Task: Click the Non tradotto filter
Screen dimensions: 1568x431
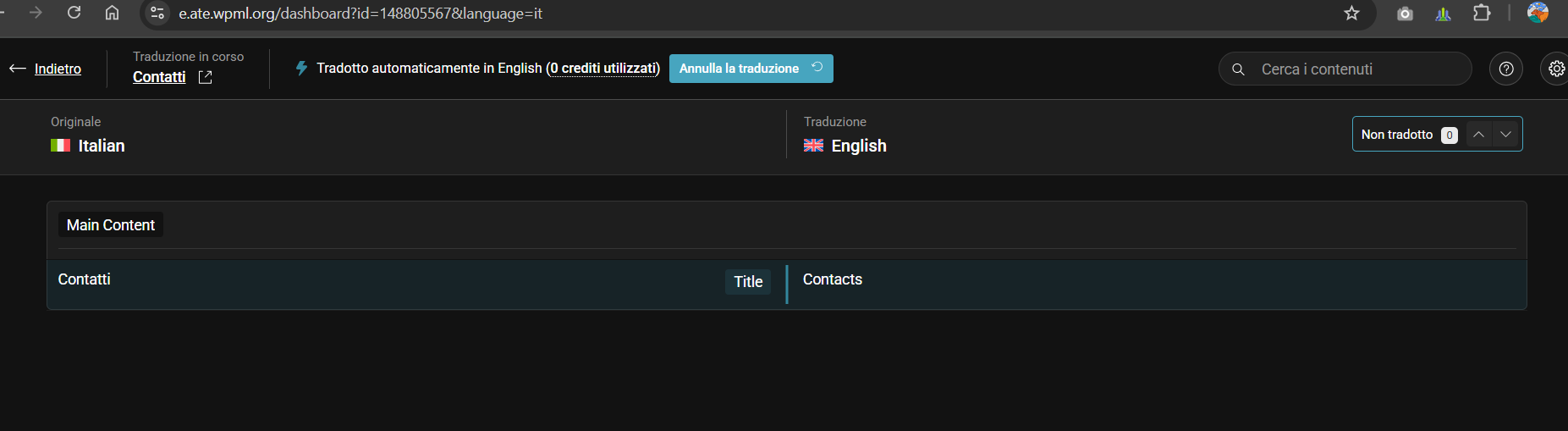Action: coord(1409,135)
